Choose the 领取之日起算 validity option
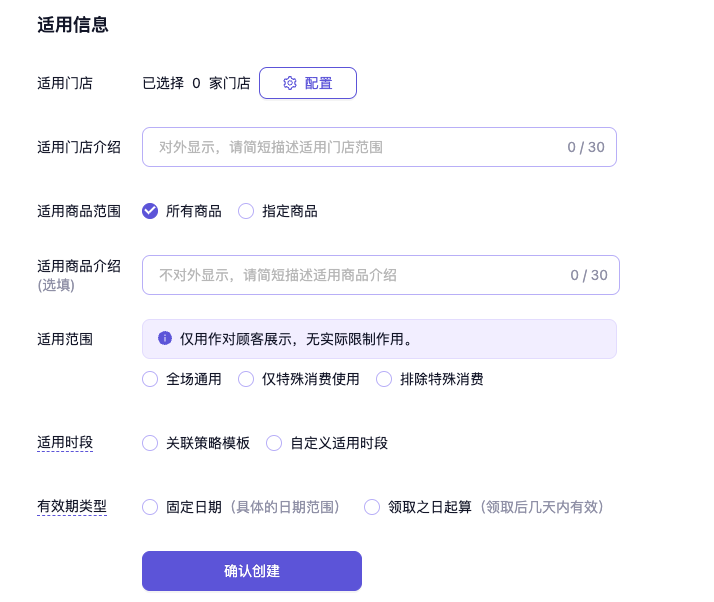 click(372, 507)
